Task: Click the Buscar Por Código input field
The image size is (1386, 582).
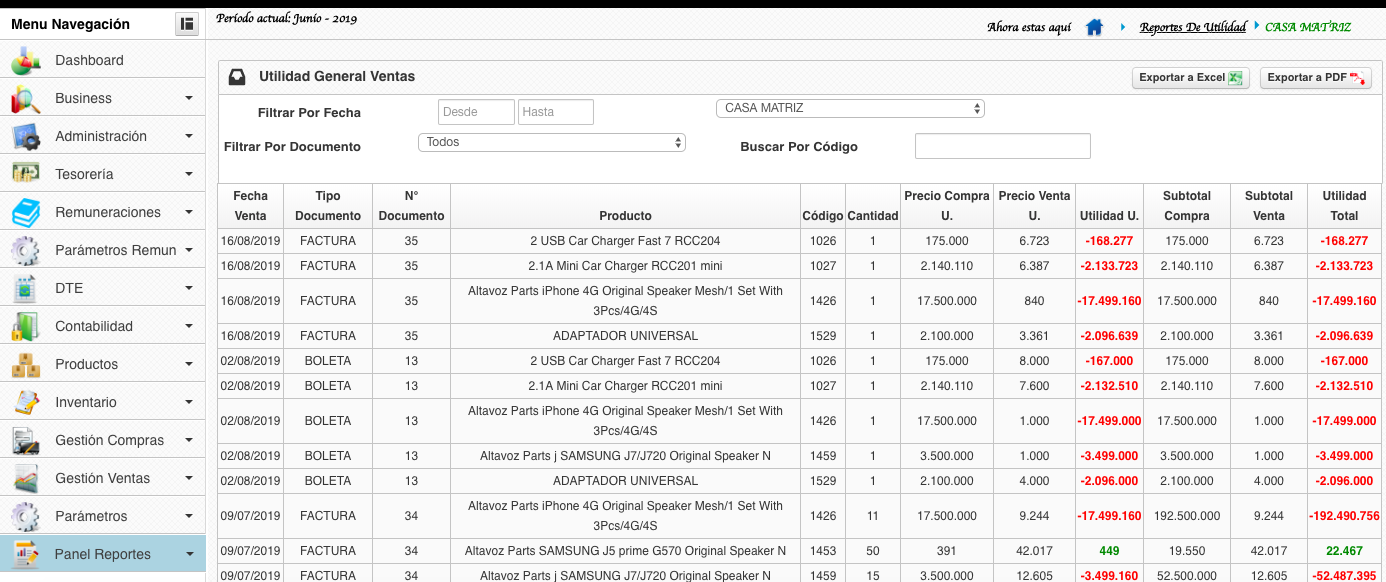Action: [x=1002, y=147]
